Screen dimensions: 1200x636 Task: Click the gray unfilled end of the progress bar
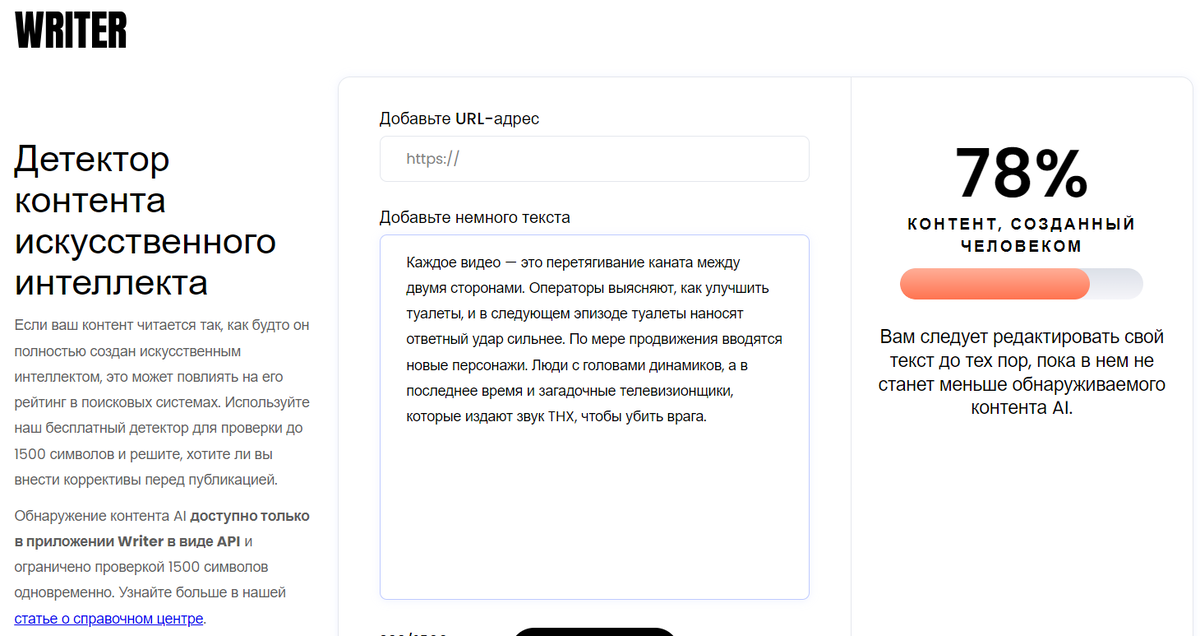(x=1120, y=284)
